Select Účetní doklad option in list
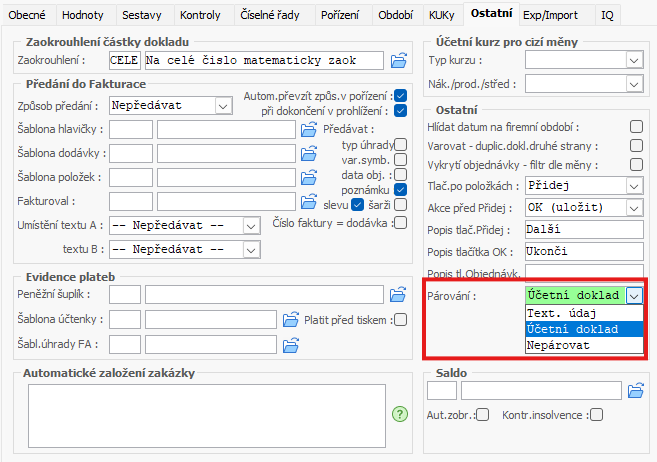Screen dimensions: 657x462 click(x=584, y=329)
